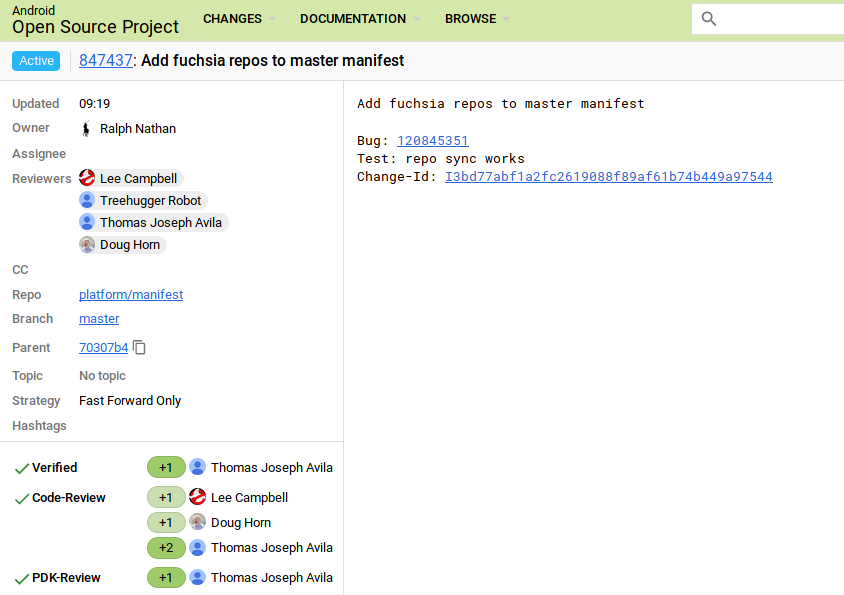Image resolution: width=844 pixels, height=595 pixels.
Task: Click the 'No topic' value
Action: [102, 376]
